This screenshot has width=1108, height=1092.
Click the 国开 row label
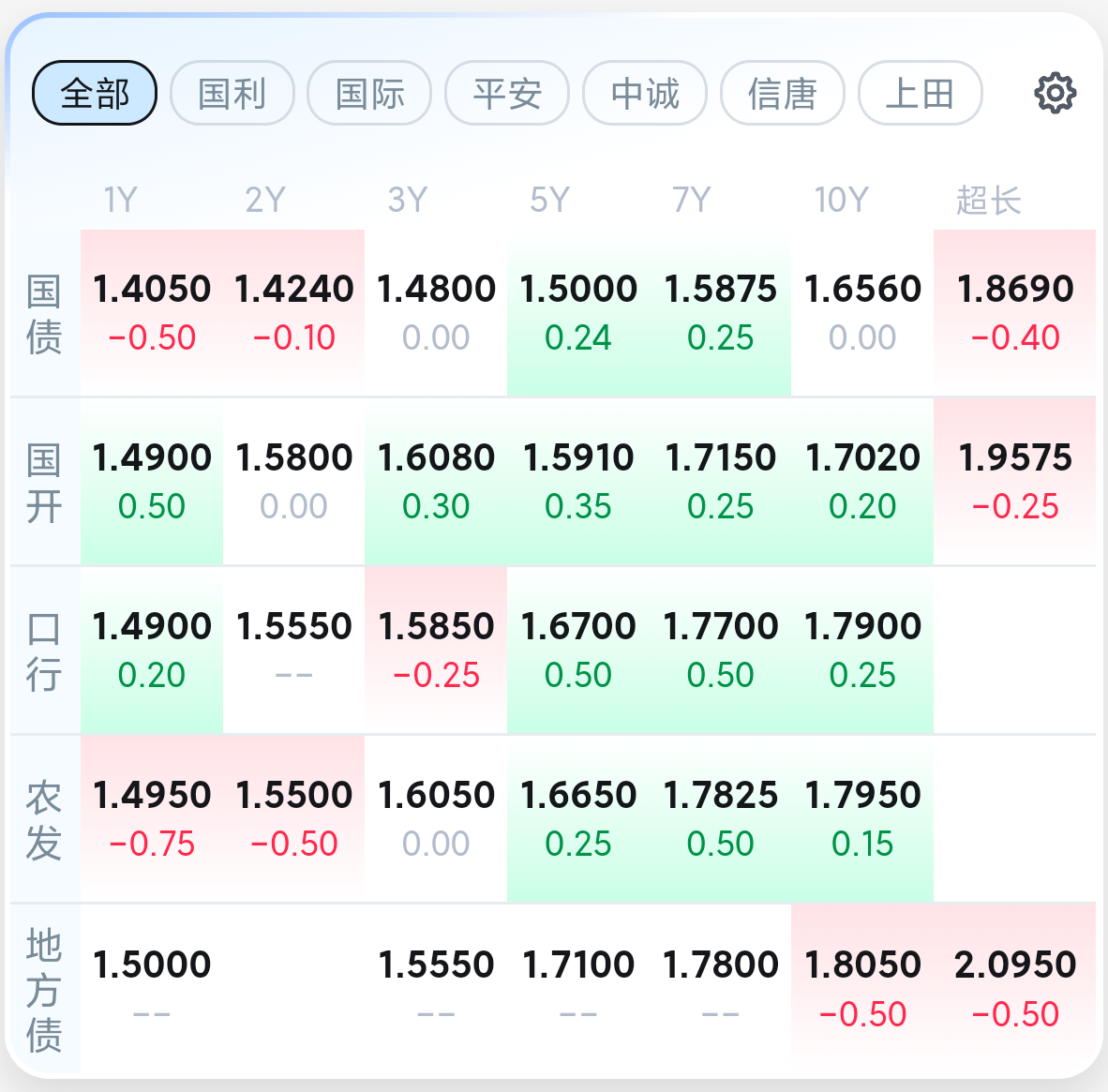pyautogui.click(x=44, y=483)
